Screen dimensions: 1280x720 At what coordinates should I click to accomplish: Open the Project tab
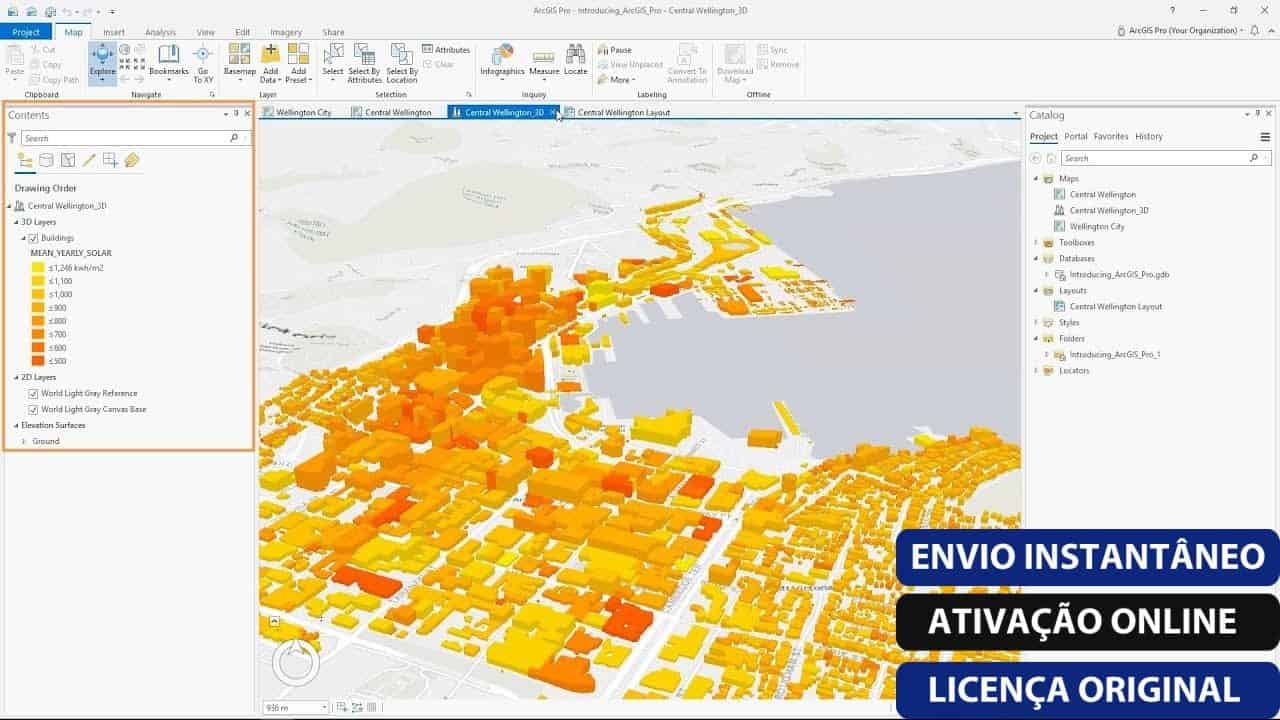[26, 32]
